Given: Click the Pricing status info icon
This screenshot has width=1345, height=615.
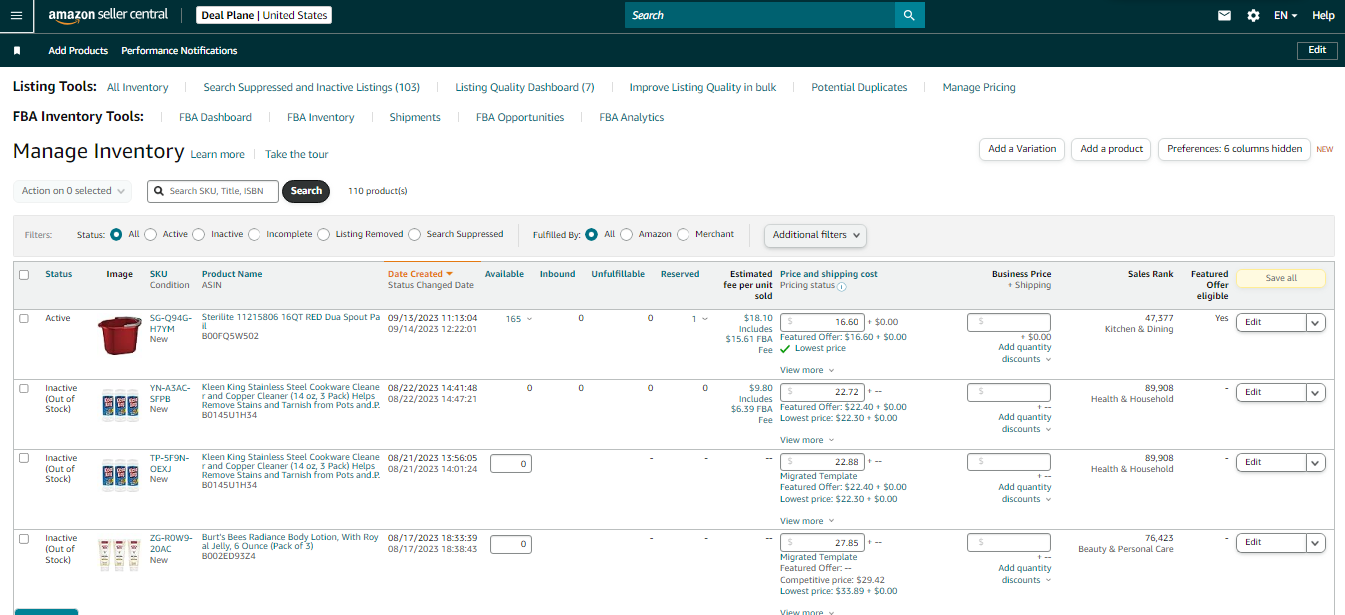Looking at the screenshot, I should [841, 286].
